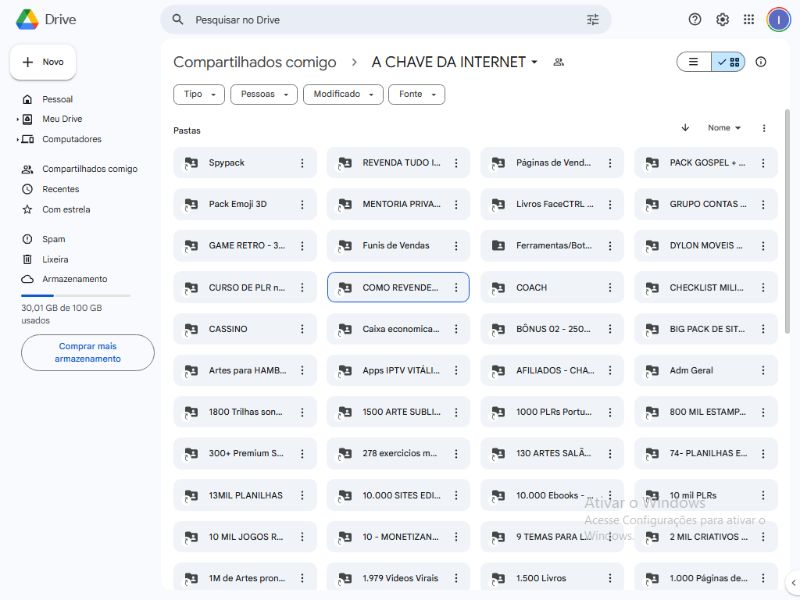This screenshot has width=800, height=600.
Task: Click the storage usage progress bar
Action: coord(76,296)
